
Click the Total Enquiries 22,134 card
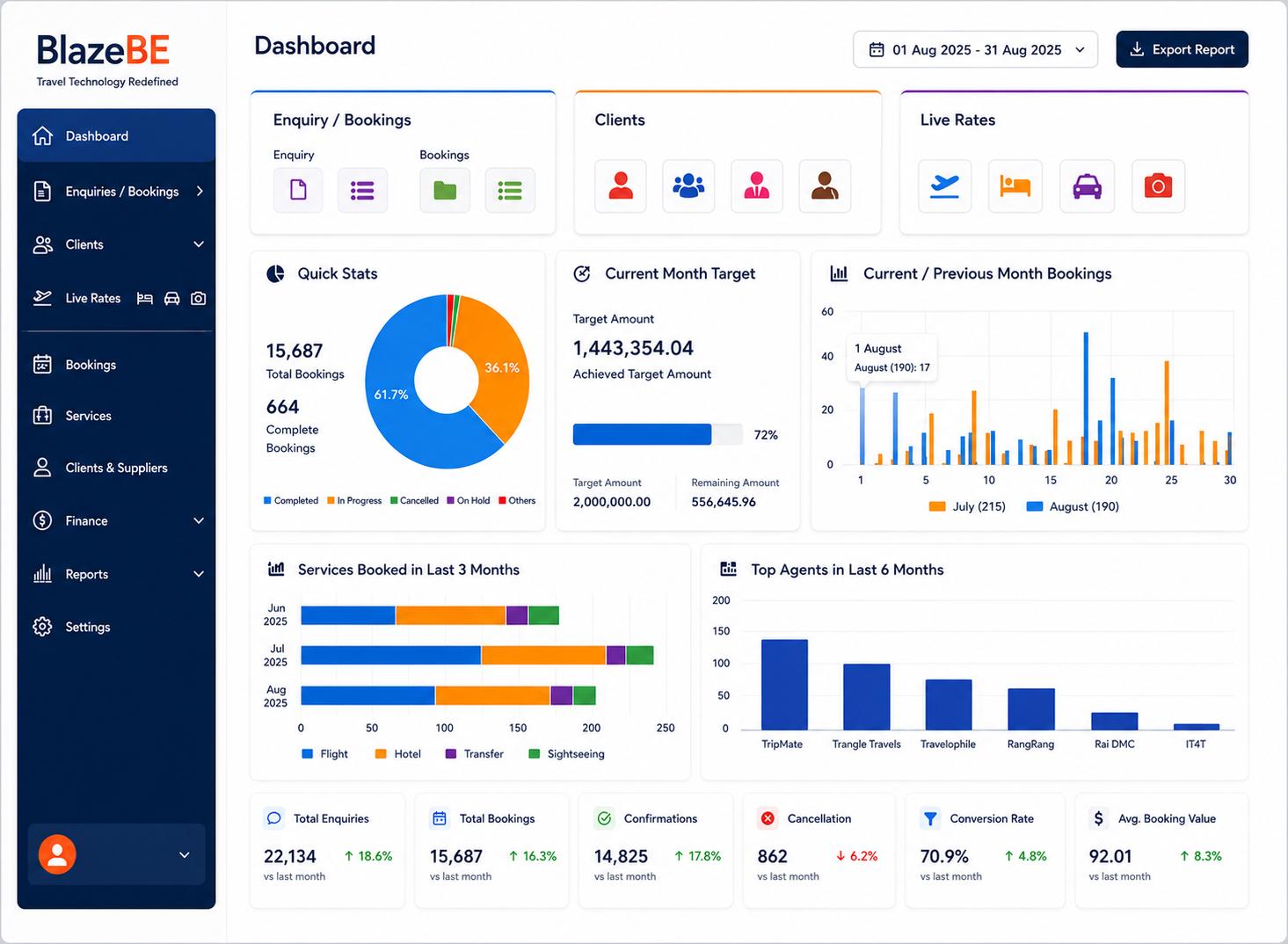pyautogui.click(x=327, y=851)
